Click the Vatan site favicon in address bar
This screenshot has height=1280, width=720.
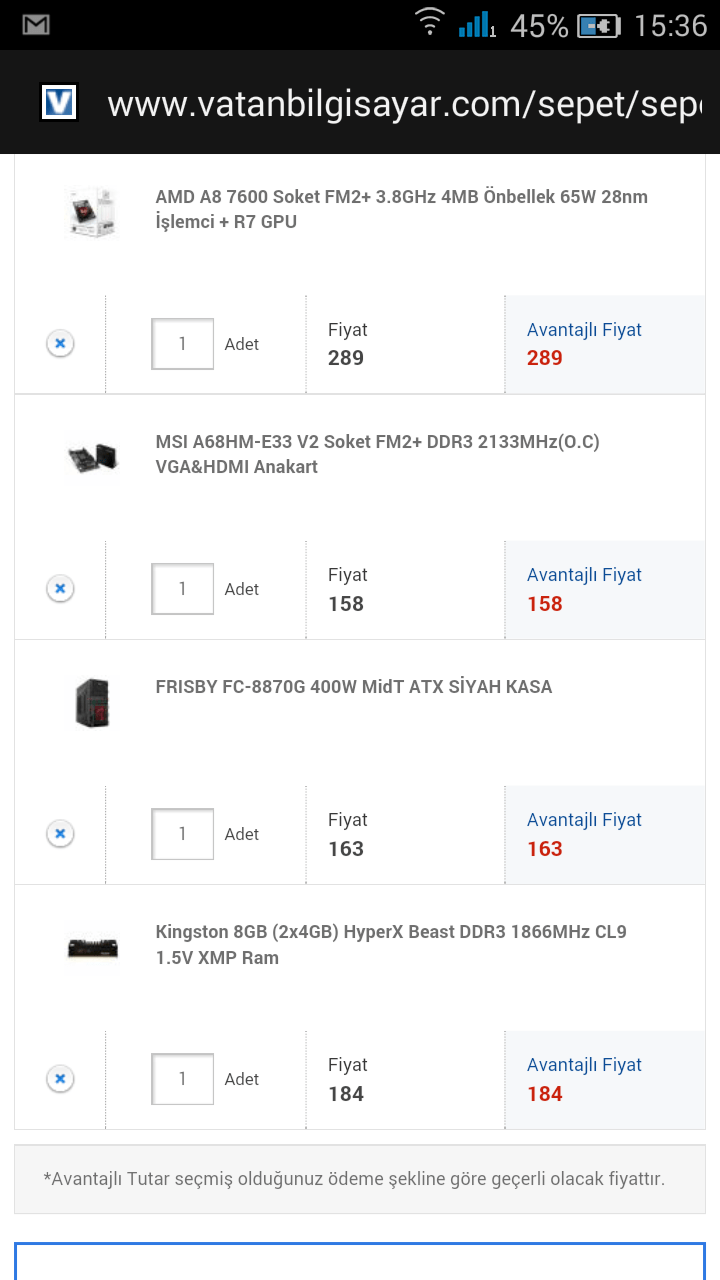59,102
